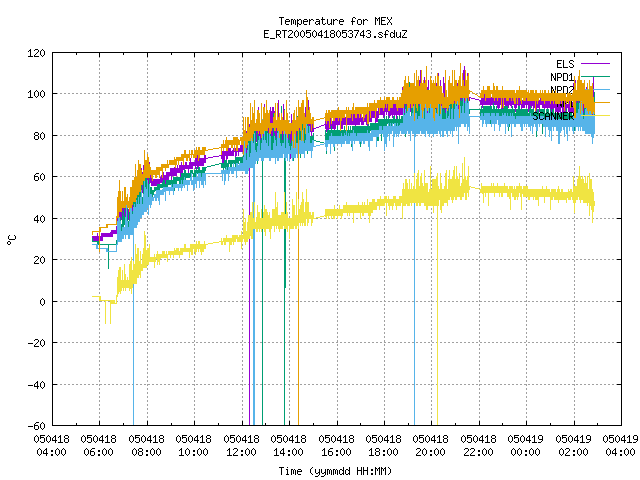The width and height of the screenshot is (640, 480).
Task: Click the 16:00 x-axis tick label
Action: click(336, 452)
